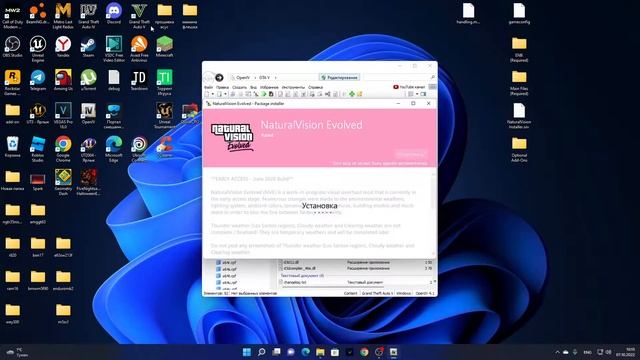Open the Создать menu in OpenIV
Image resolution: width=640 pixels, height=360 pixels.
point(240,87)
